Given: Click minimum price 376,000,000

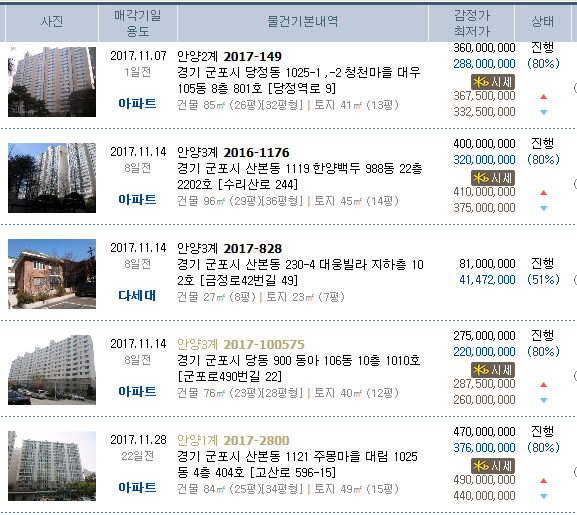Looking at the screenshot, I should [x=484, y=448].
